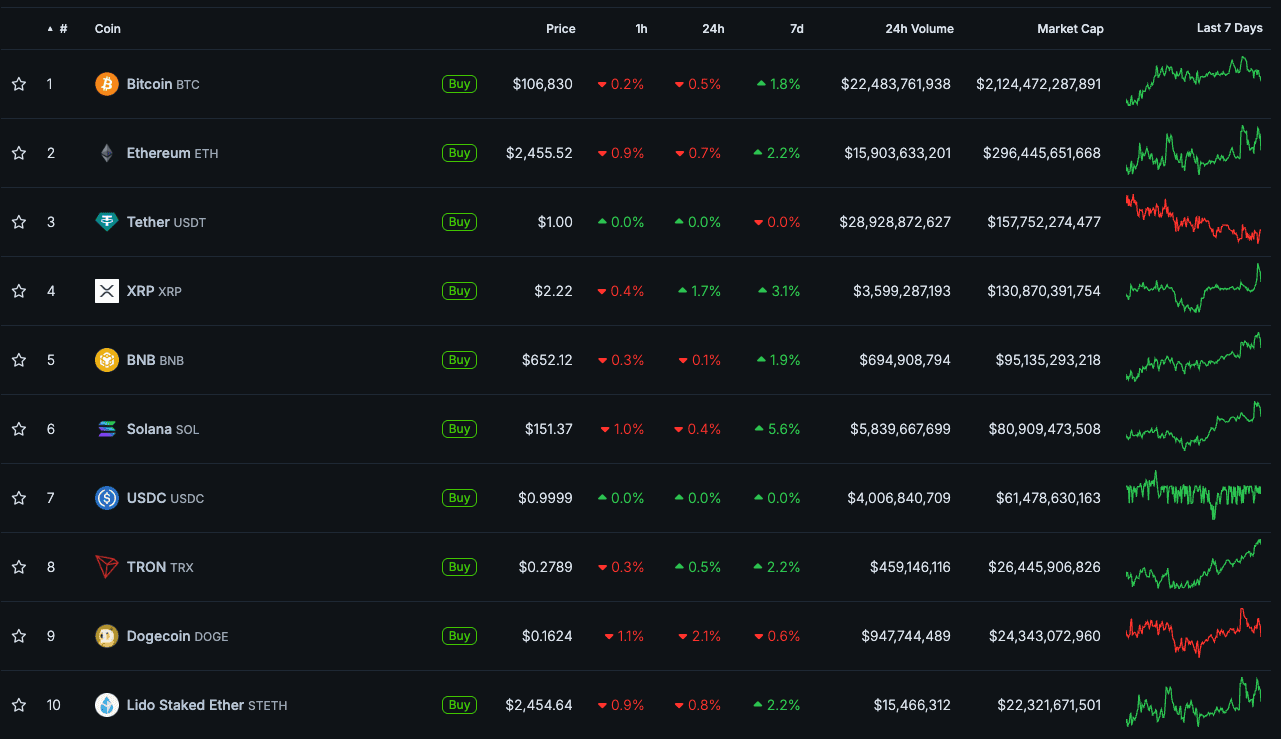The image size is (1281, 739).
Task: Open Bitcoin 7-day sparkline chart
Action: [x=1194, y=82]
